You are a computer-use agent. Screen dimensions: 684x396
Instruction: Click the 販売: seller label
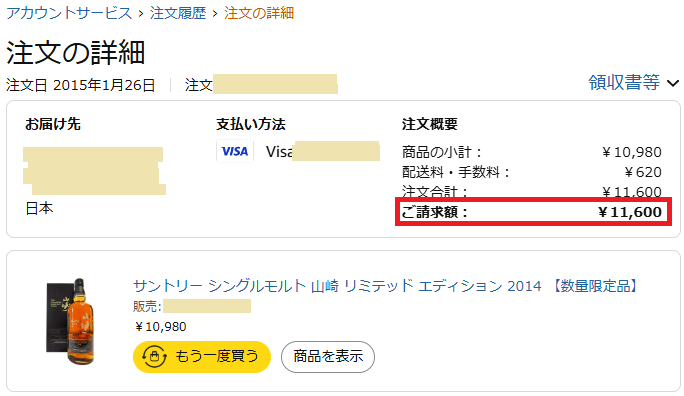click(147, 306)
